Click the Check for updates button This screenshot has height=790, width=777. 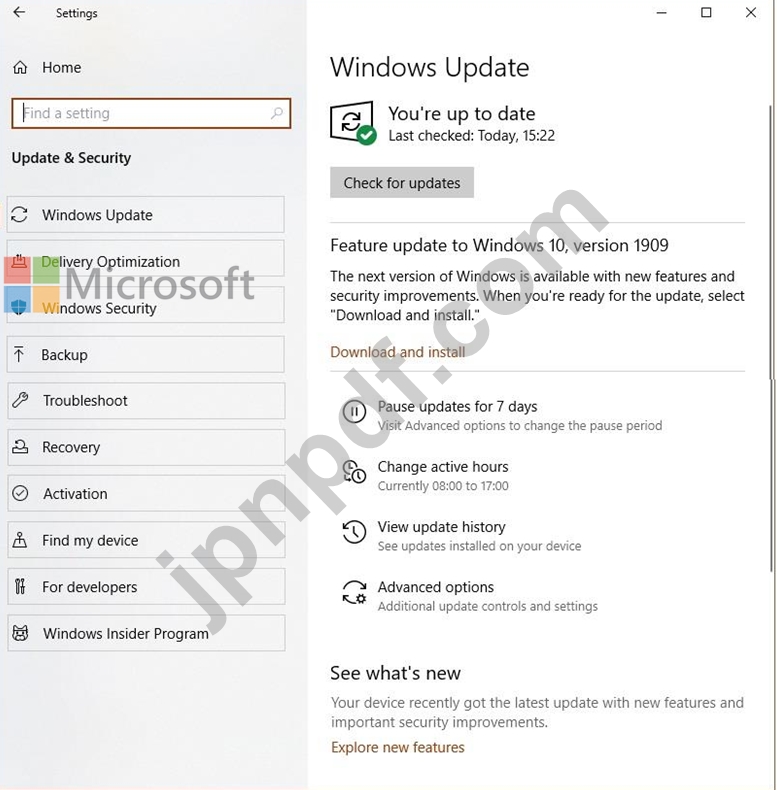pyautogui.click(x=402, y=182)
